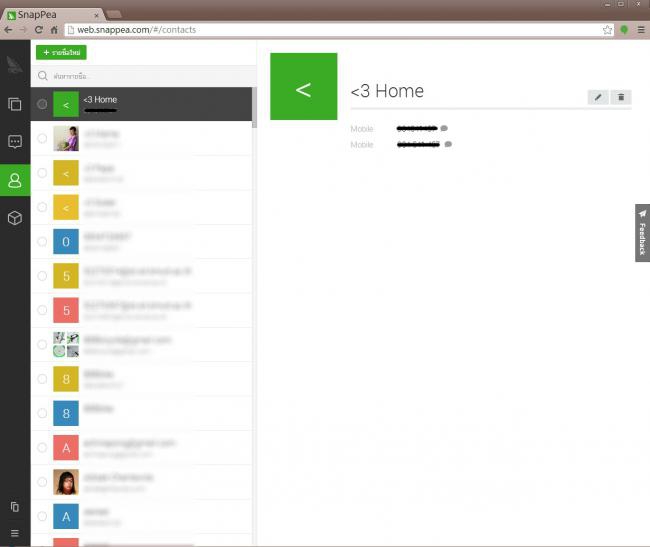Click the green new contact button
Screen dimensions: 650x547
coord(61,53)
